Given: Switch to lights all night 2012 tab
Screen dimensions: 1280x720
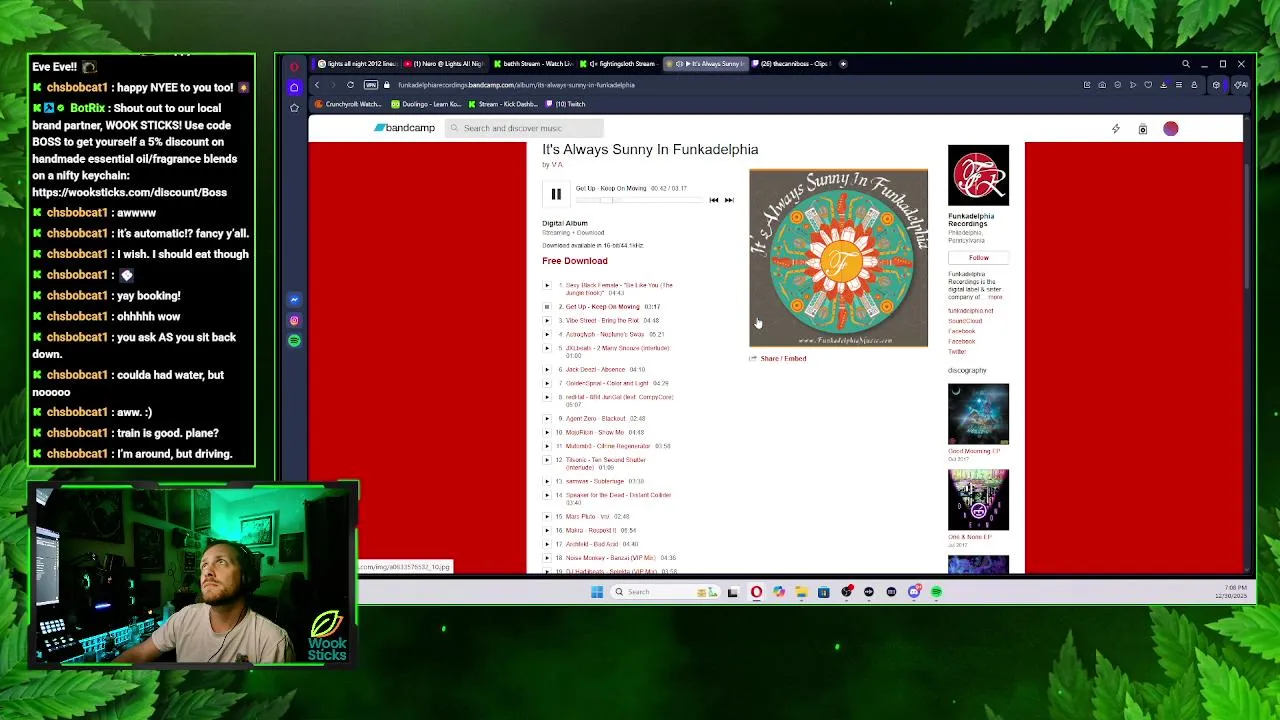Looking at the screenshot, I should click(357, 64).
